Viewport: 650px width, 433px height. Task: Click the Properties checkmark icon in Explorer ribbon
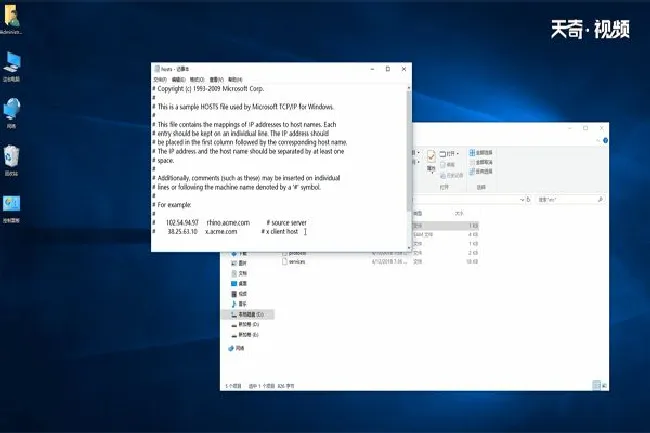(x=431, y=157)
